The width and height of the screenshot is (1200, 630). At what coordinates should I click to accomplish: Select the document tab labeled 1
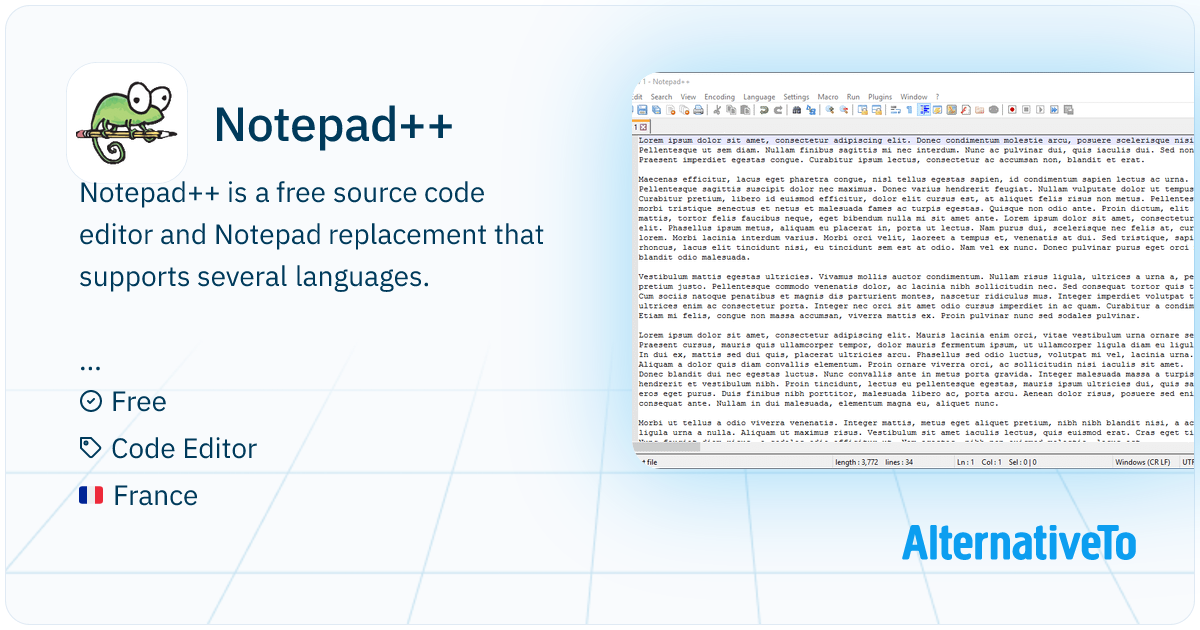(x=637, y=126)
